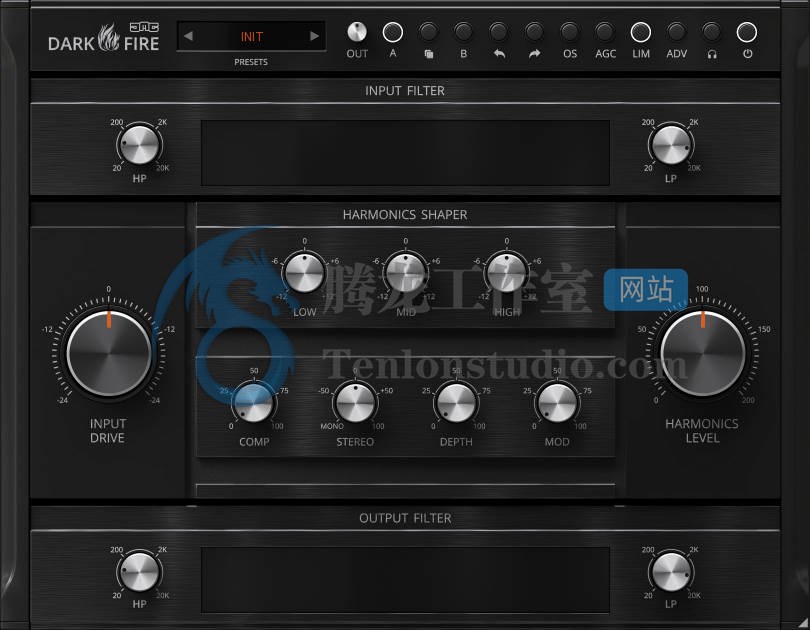This screenshot has width=810, height=630.
Task: Select the next preset arrow
Action: coord(314,36)
